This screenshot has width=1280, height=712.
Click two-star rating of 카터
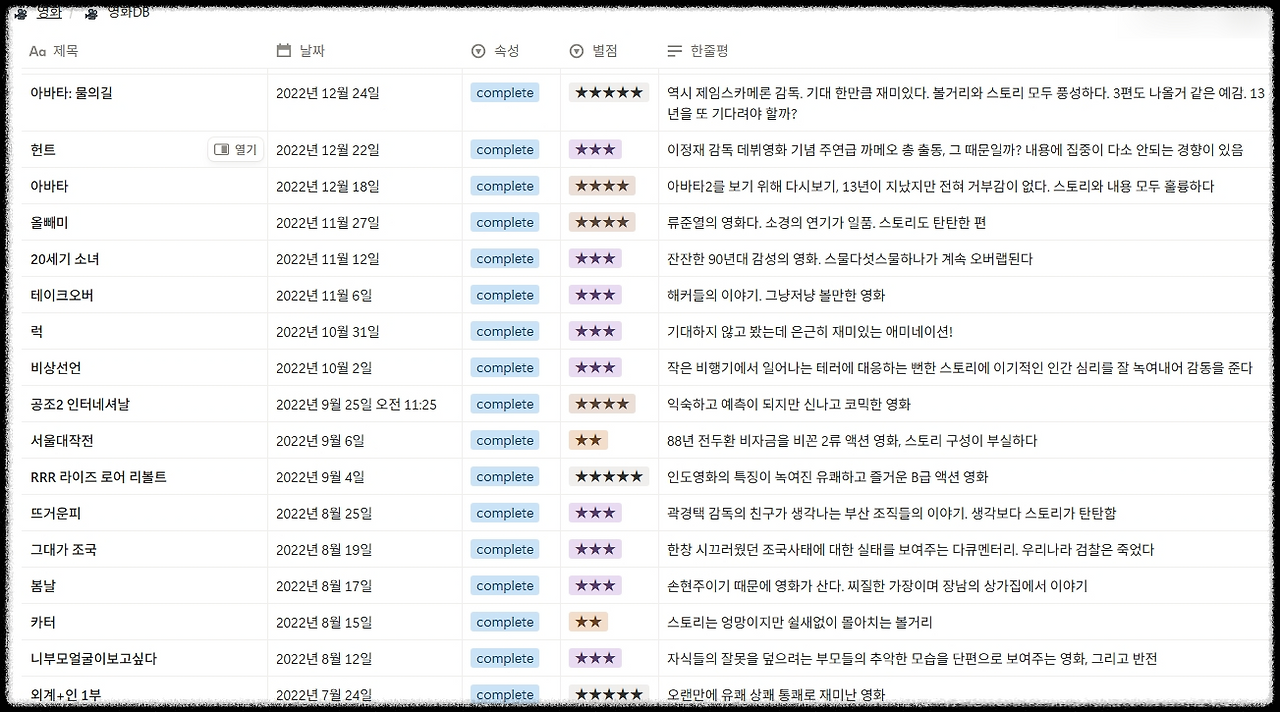coord(588,623)
